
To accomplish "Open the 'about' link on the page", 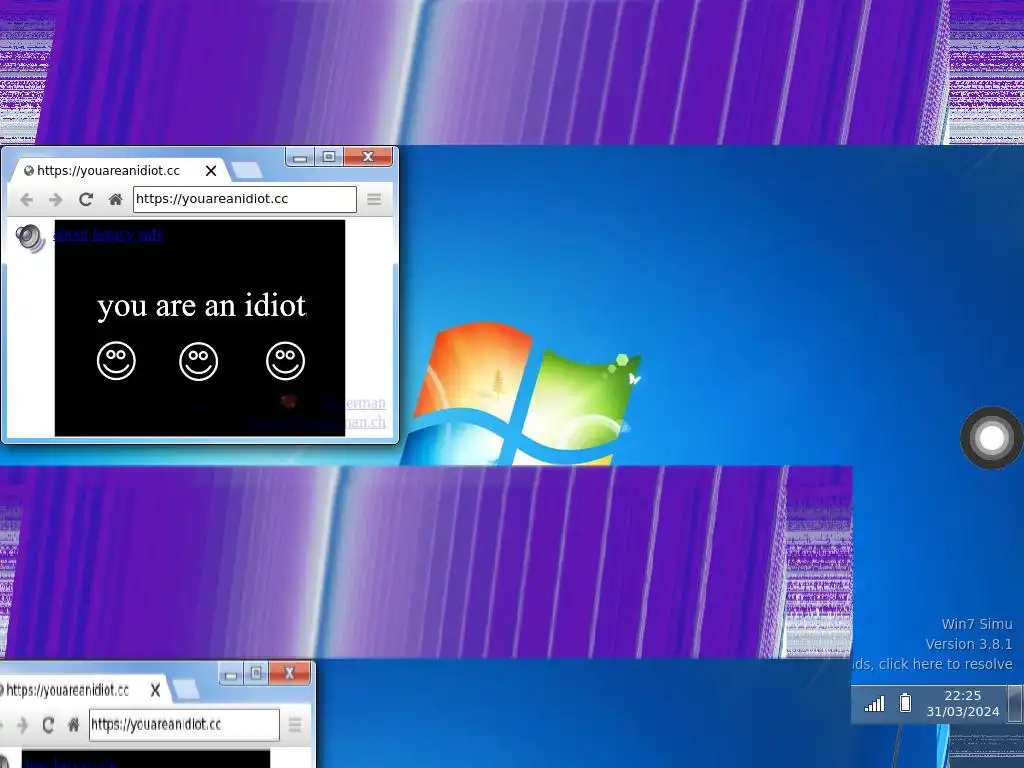I will pos(71,234).
